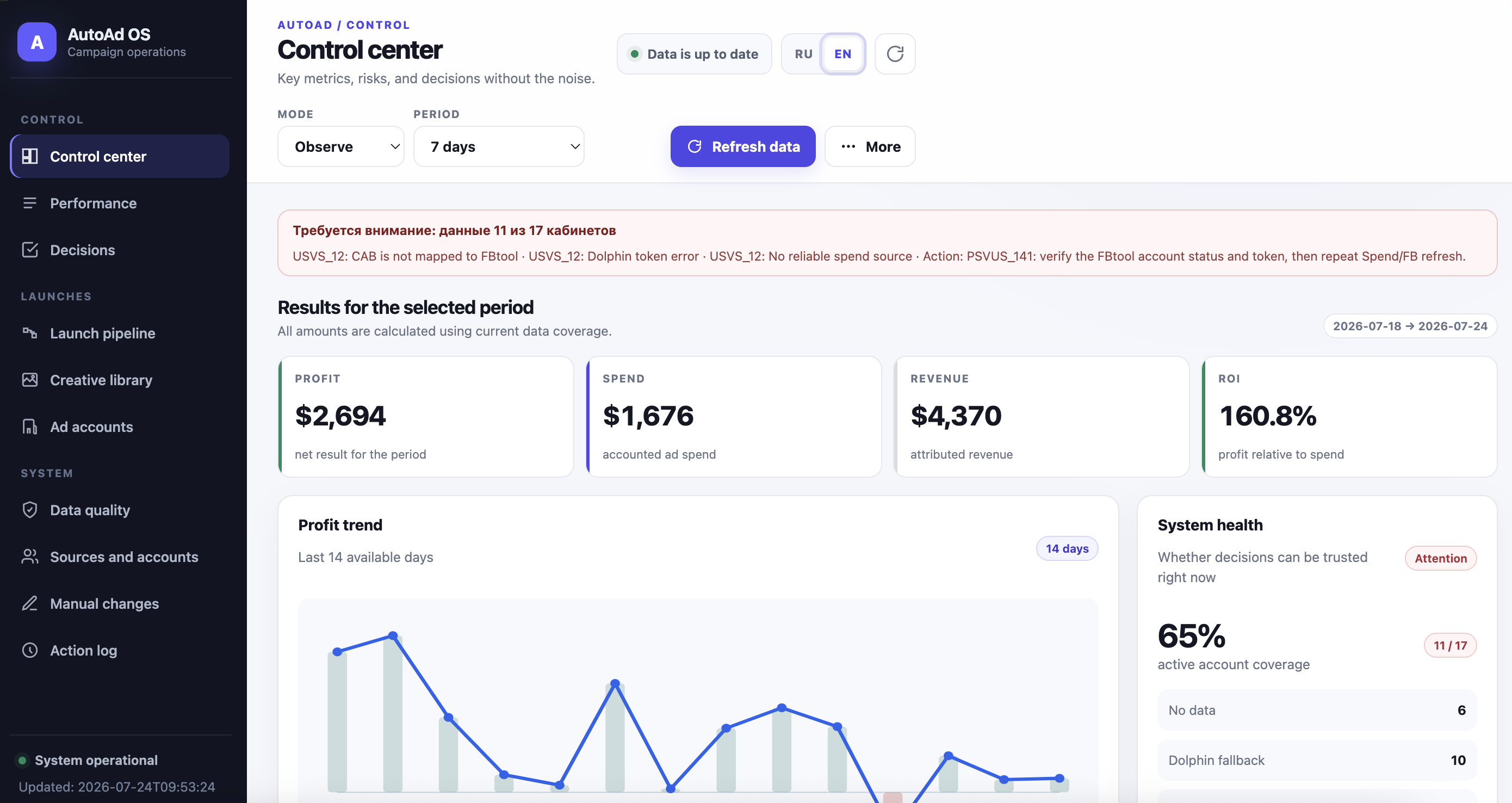
Task: Click the red attention alert banner heading
Action: (454, 230)
